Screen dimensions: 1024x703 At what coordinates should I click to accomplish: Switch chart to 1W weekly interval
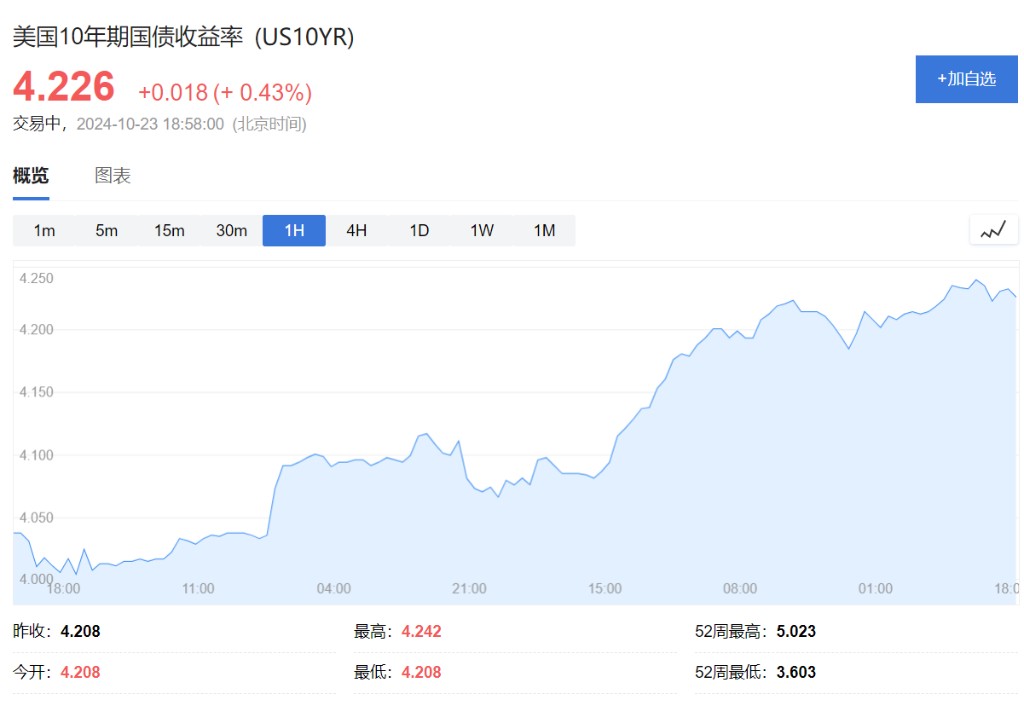pyautogui.click(x=482, y=231)
